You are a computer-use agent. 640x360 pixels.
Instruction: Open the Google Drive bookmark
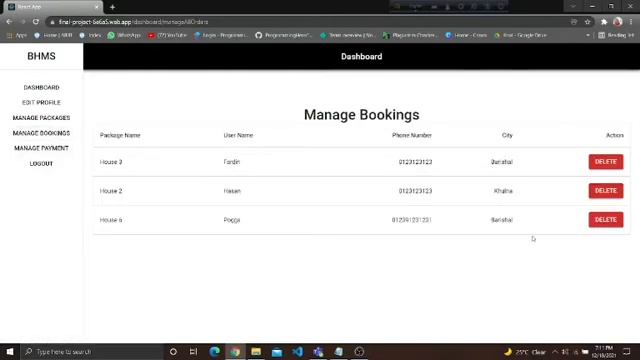520,36
